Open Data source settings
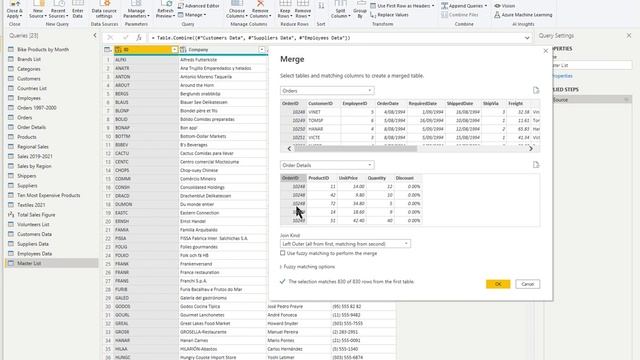 click(x=104, y=9)
